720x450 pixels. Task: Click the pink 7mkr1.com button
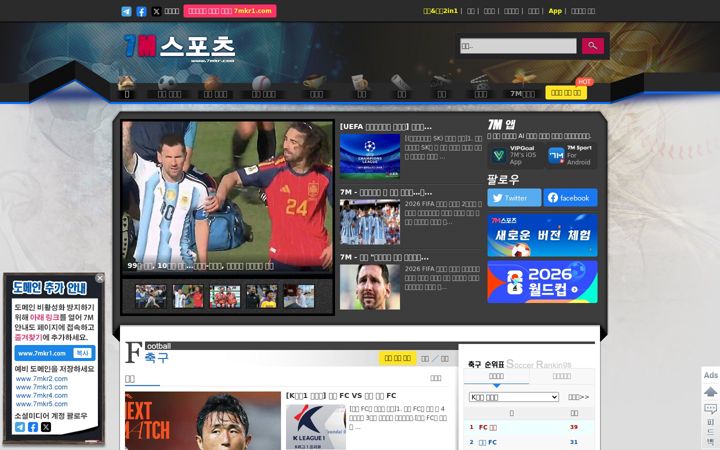(230, 11)
